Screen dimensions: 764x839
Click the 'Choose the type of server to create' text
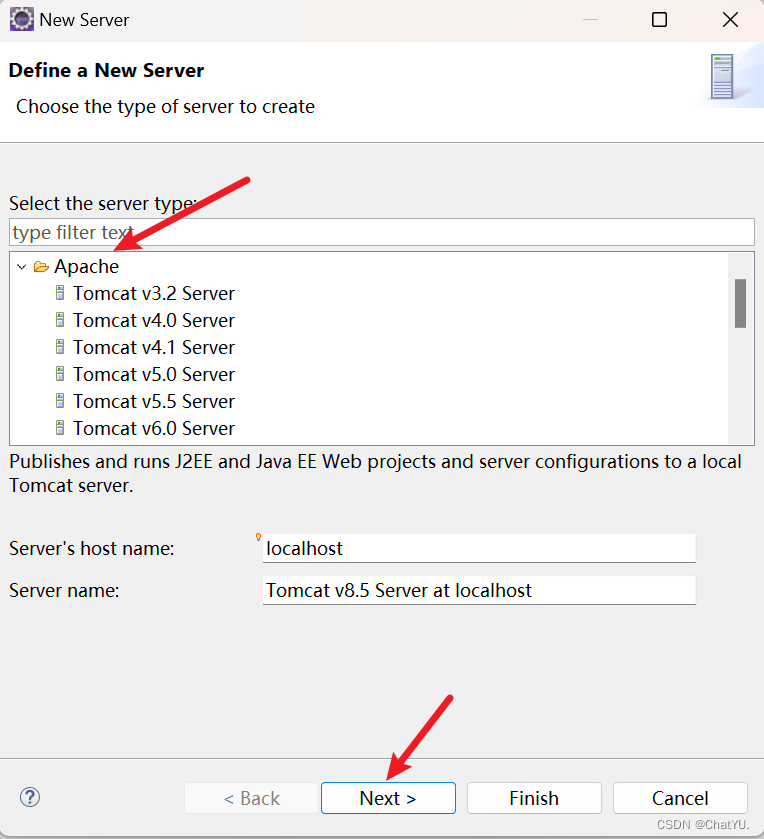click(x=165, y=106)
